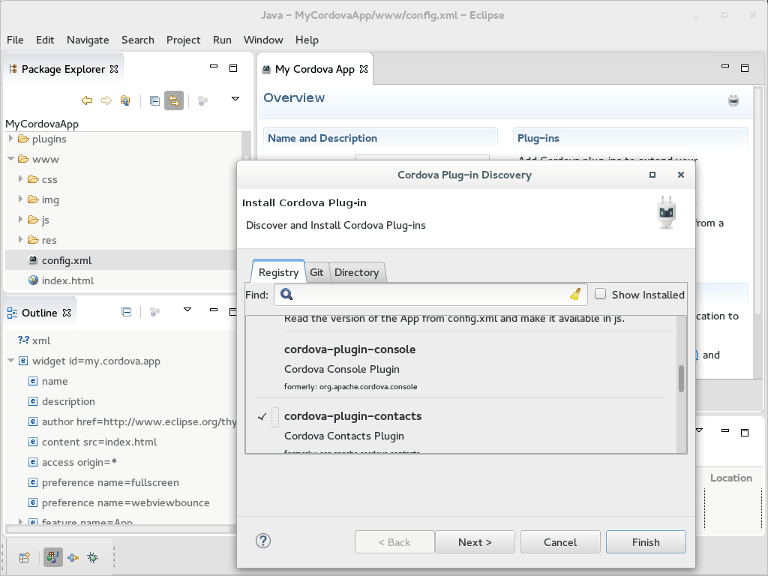
Task: Close the Package Explorer view tab
Action: tap(114, 69)
